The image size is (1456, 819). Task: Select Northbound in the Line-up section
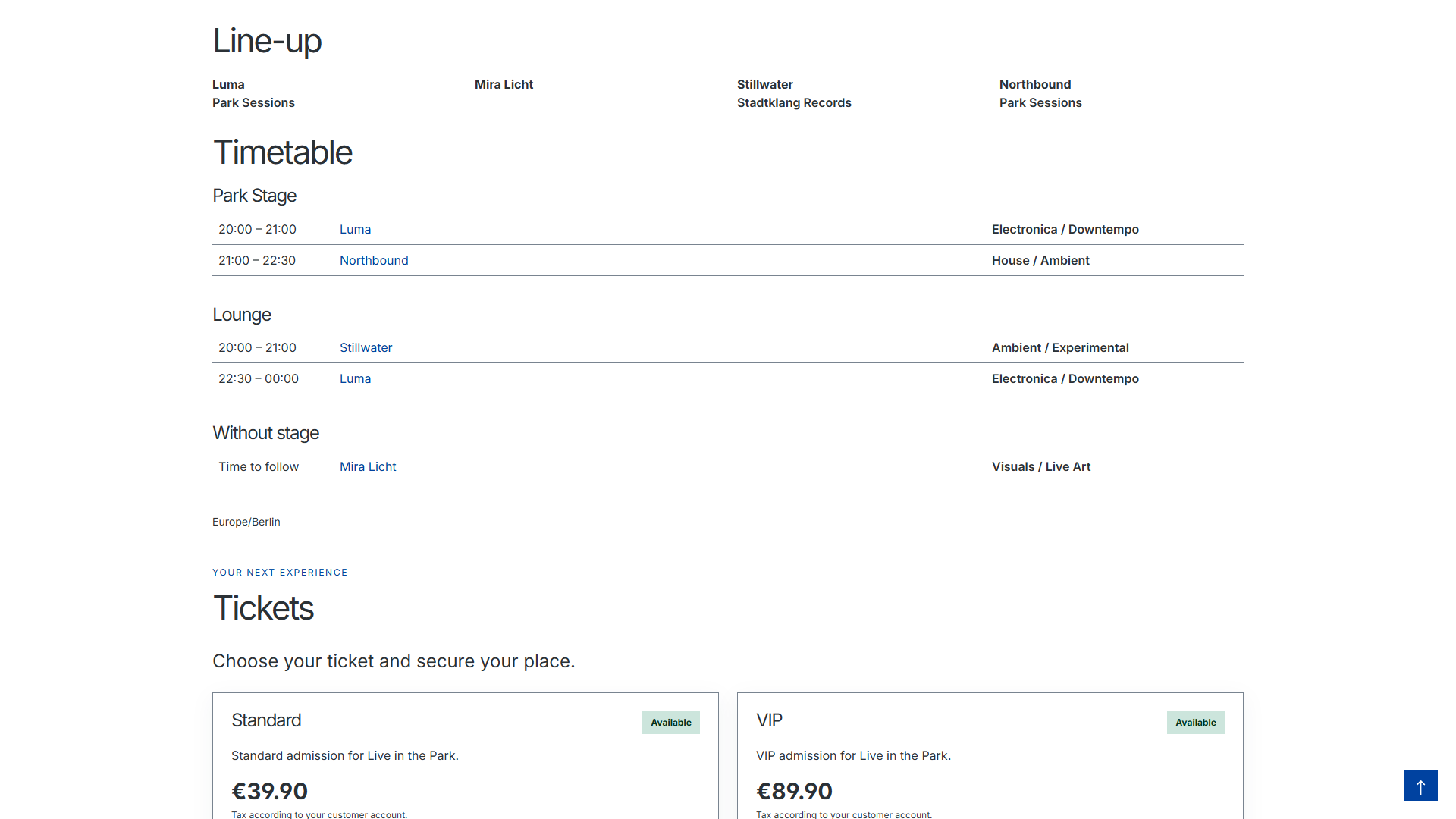coord(1034,84)
